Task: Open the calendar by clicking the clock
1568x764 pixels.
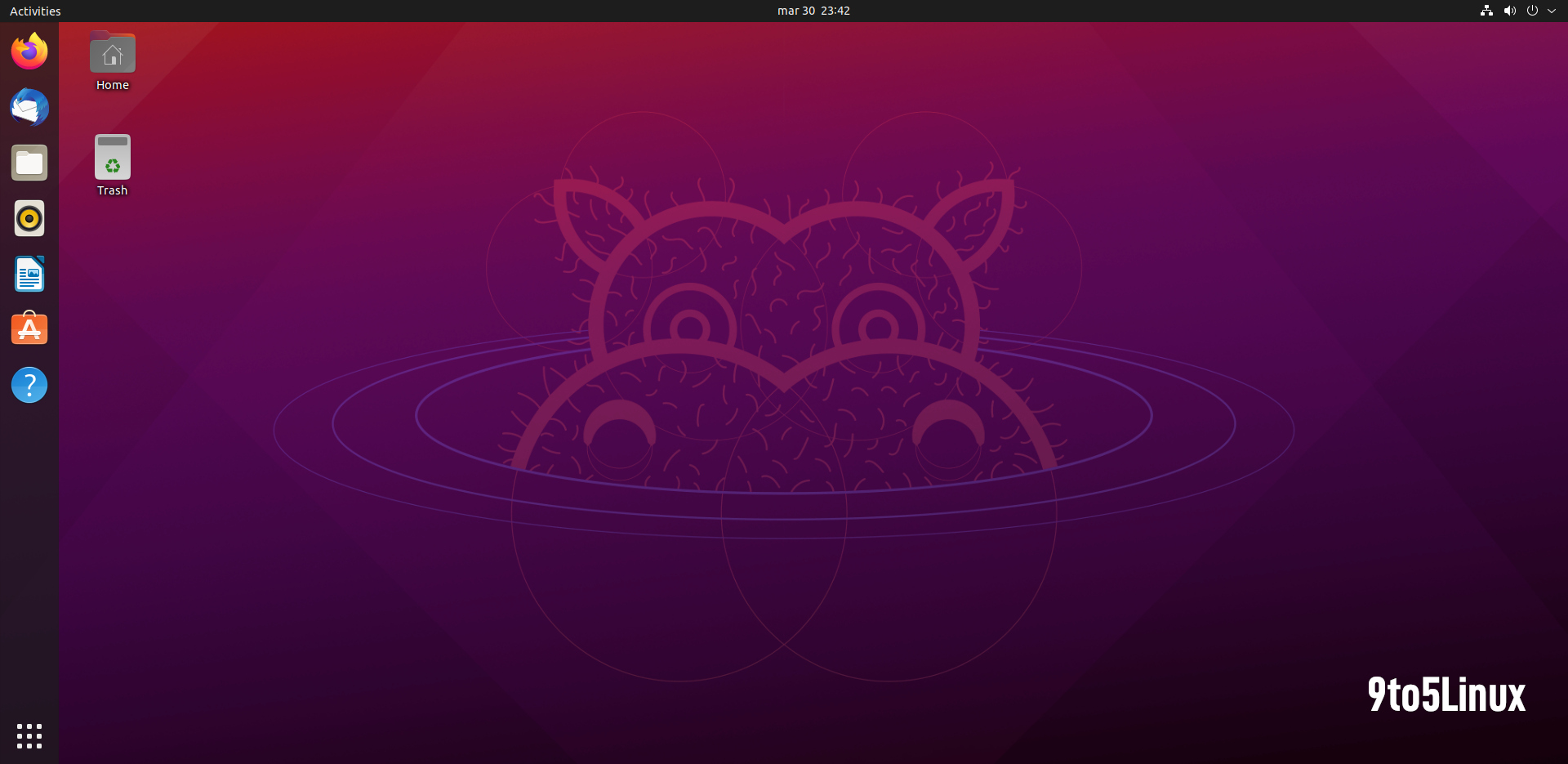Action: pos(813,11)
